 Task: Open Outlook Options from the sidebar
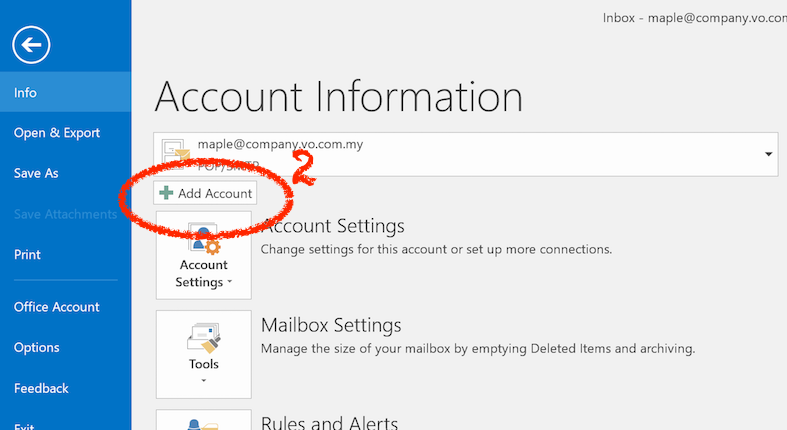tap(37, 348)
